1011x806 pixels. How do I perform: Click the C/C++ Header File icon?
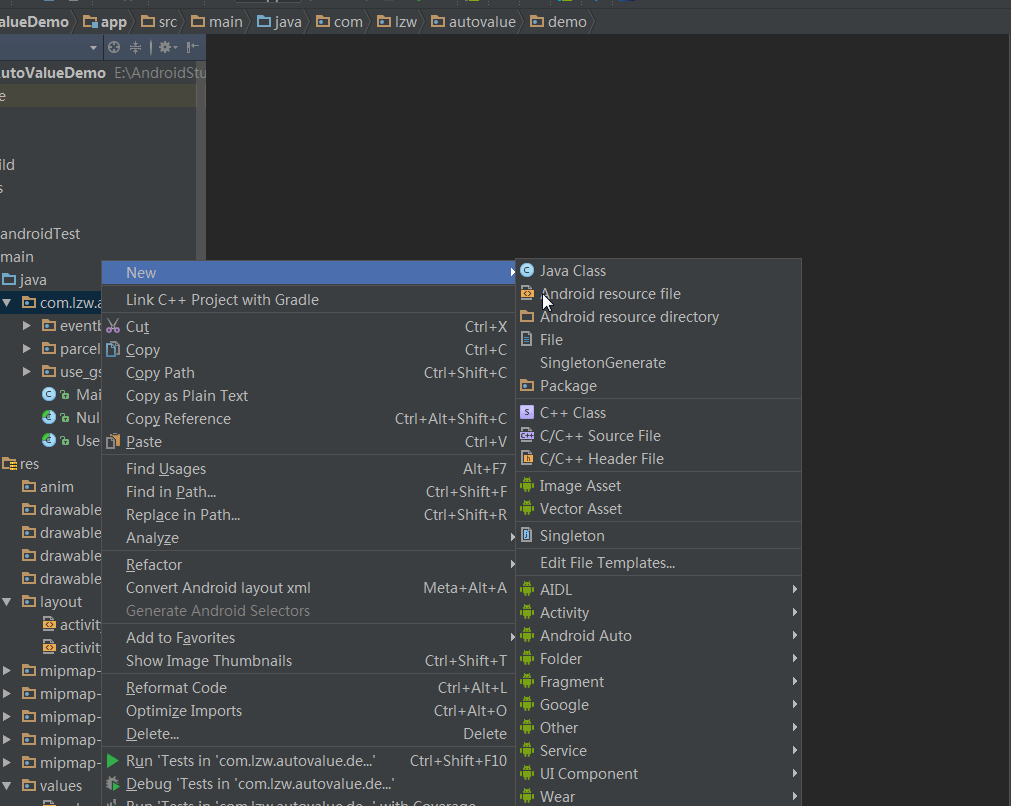click(527, 458)
